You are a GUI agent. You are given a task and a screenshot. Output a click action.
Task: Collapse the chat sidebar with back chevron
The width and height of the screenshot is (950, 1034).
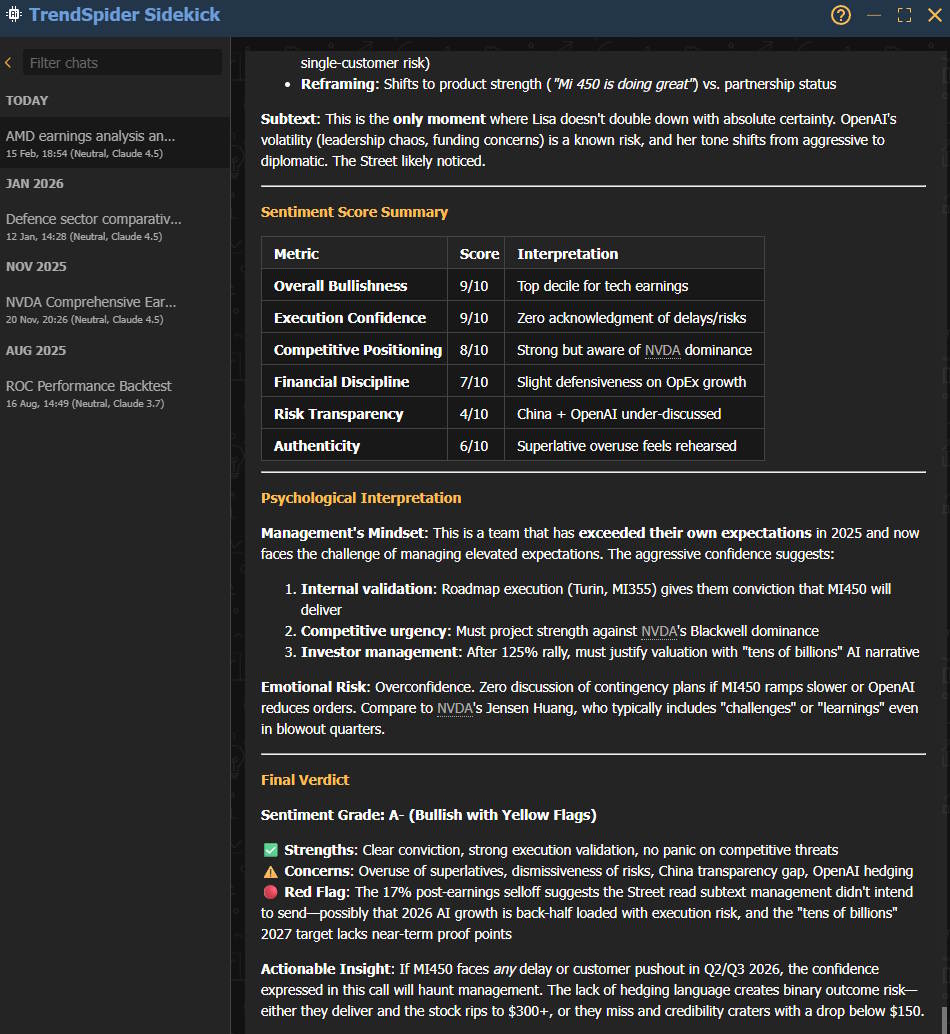coord(9,63)
